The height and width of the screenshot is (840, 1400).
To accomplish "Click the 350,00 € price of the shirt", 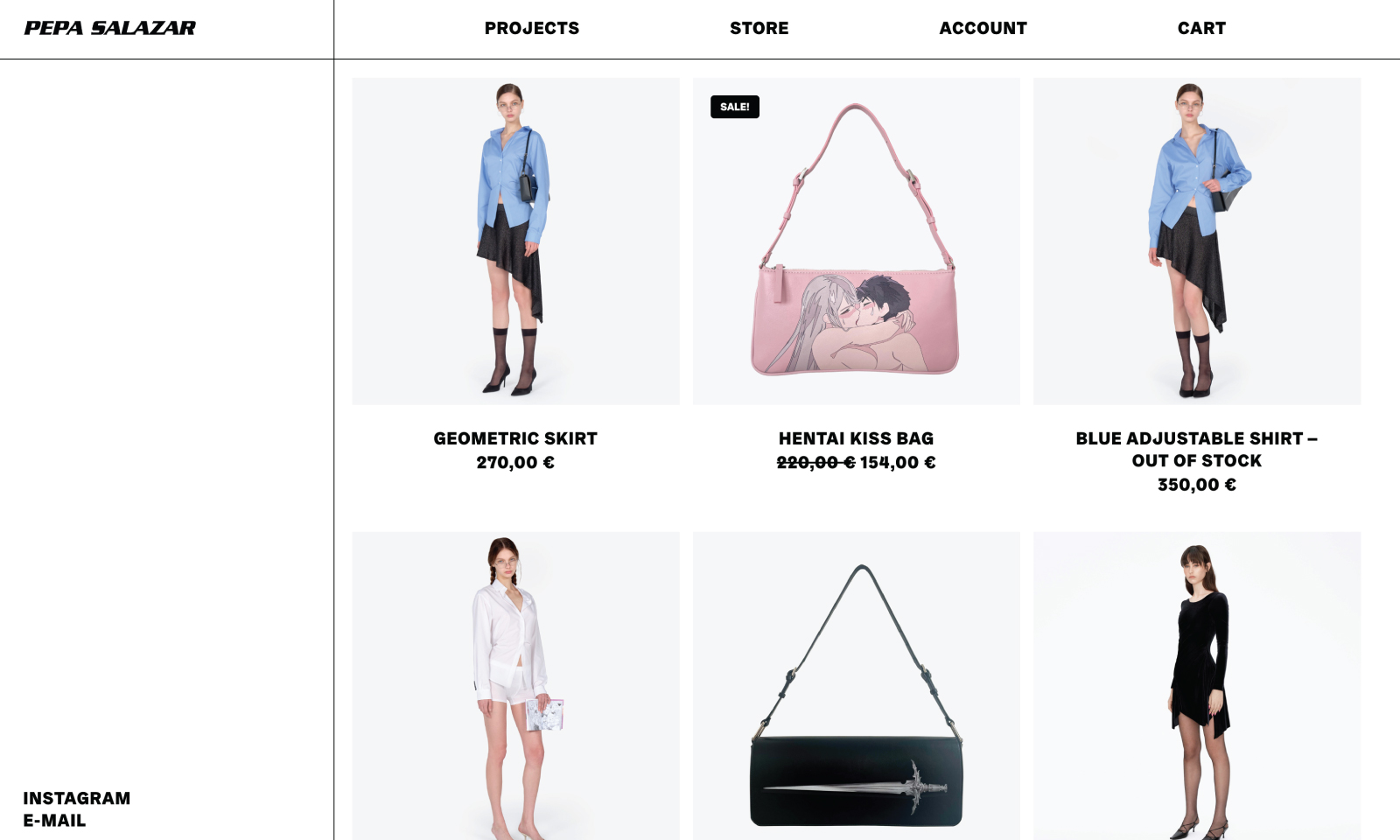I will click(x=1197, y=485).
